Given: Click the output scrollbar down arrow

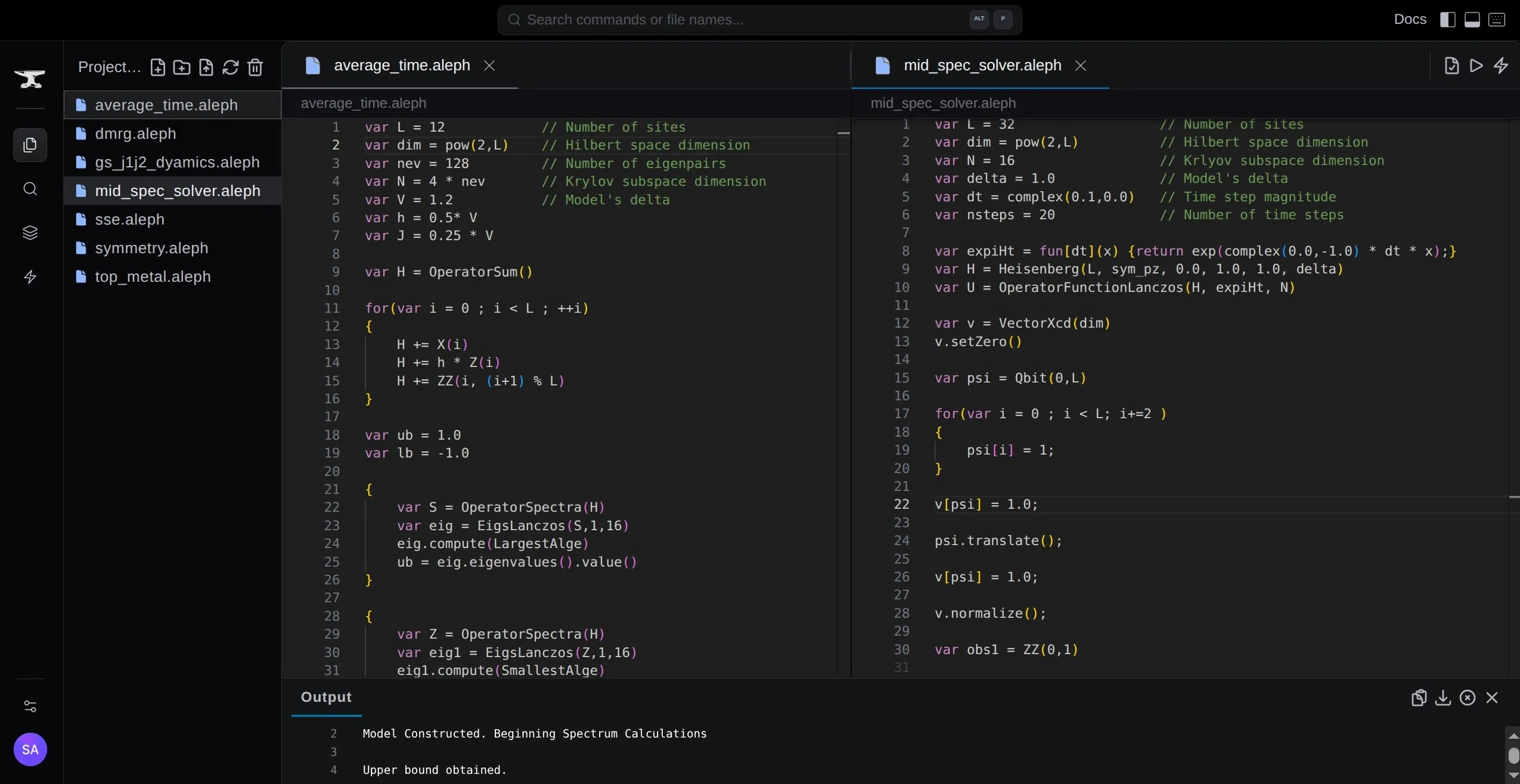Looking at the screenshot, I should tap(1513, 776).
